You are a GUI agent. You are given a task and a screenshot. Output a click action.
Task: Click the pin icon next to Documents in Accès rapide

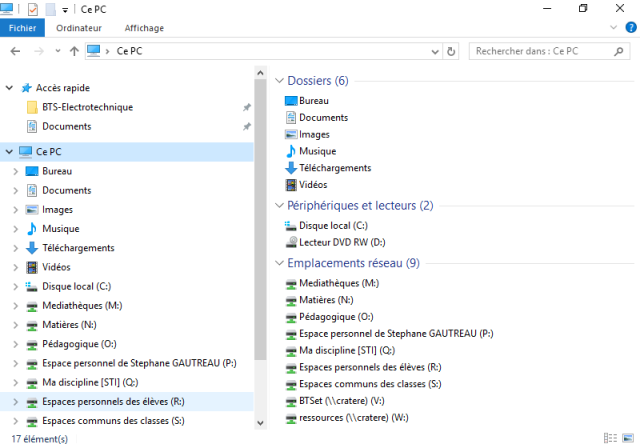tap(247, 126)
